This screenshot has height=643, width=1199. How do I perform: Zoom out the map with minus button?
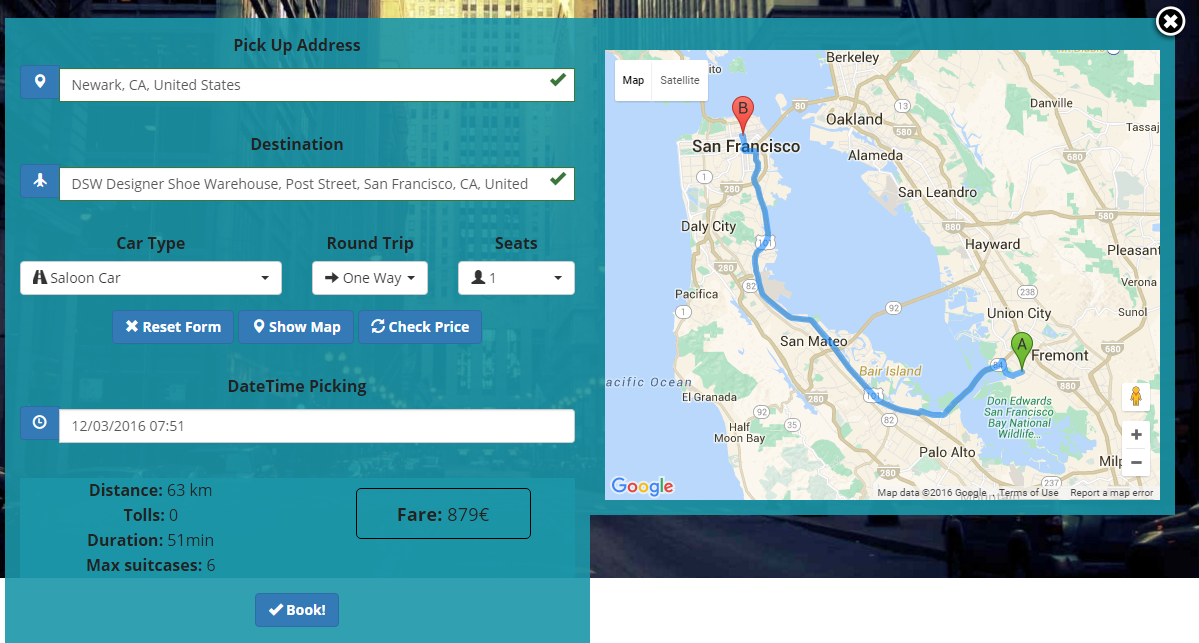pyautogui.click(x=1136, y=463)
